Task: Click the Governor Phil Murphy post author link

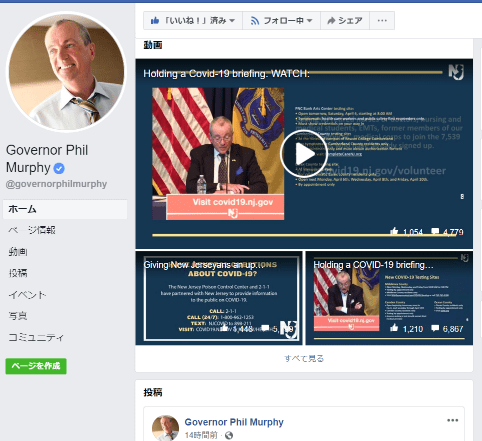Action: pos(234,422)
